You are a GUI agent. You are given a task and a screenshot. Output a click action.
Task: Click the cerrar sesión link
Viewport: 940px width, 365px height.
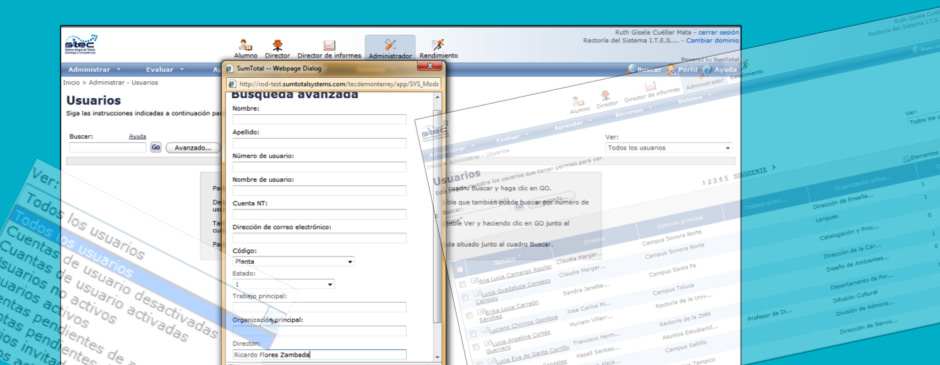[719, 32]
